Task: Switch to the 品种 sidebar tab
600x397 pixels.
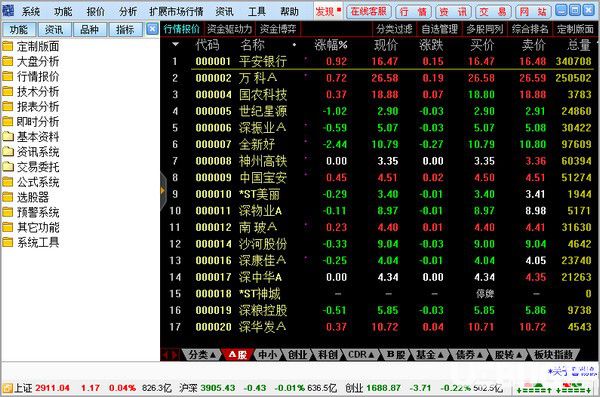Action: (x=90, y=29)
